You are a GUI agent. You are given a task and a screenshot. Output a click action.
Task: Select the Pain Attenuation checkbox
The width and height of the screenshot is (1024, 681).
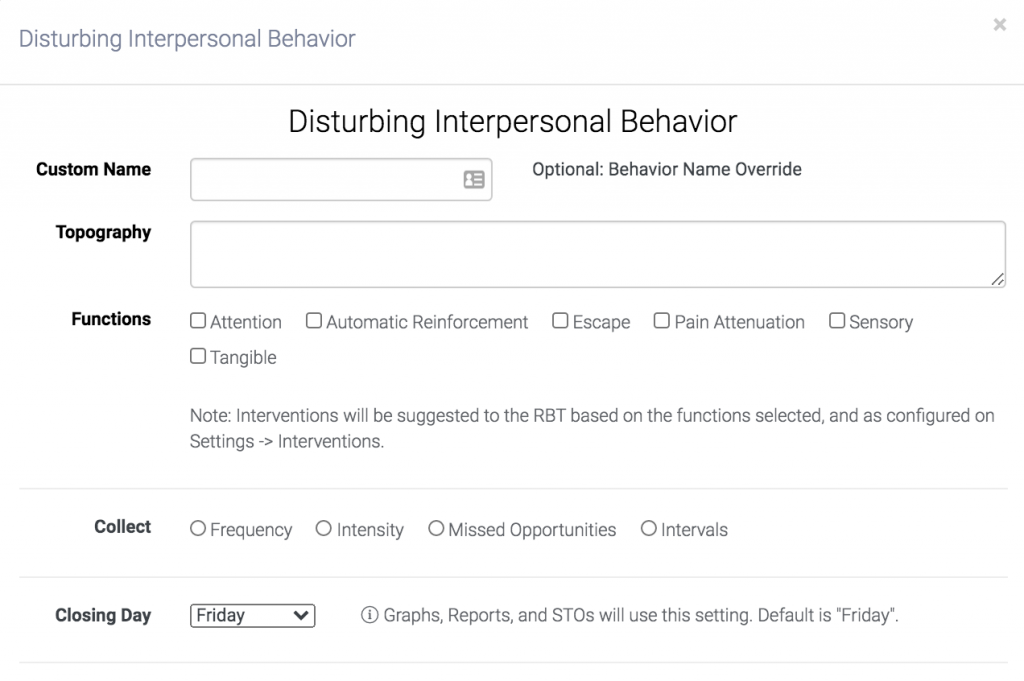point(662,321)
